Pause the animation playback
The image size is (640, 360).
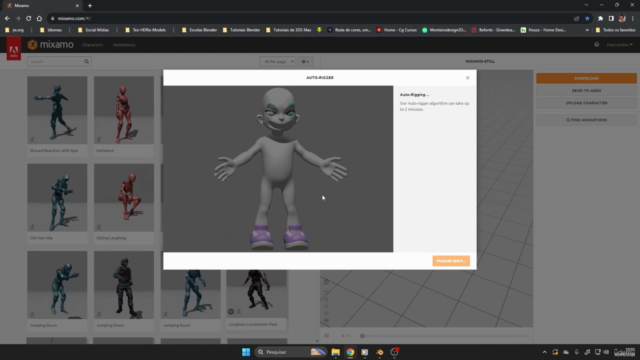[x=327, y=336]
